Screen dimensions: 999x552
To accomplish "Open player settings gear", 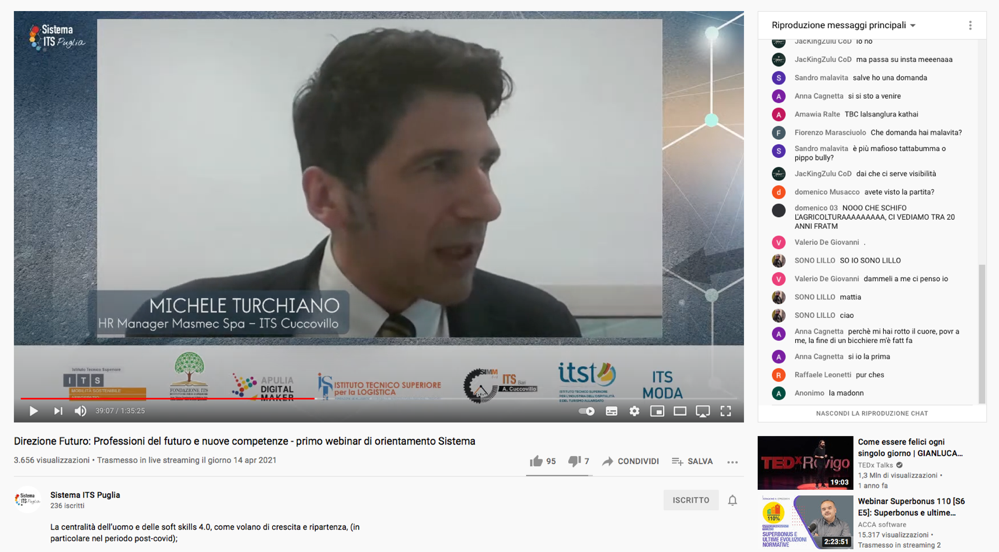I will [x=635, y=411].
